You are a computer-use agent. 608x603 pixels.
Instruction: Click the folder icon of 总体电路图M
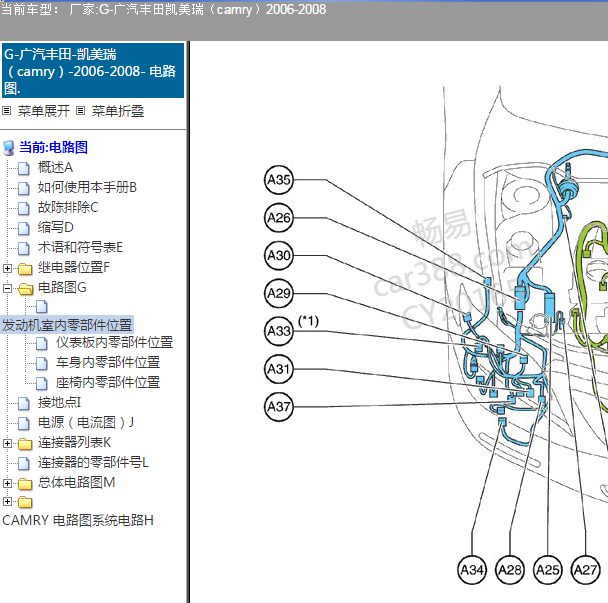25,484
